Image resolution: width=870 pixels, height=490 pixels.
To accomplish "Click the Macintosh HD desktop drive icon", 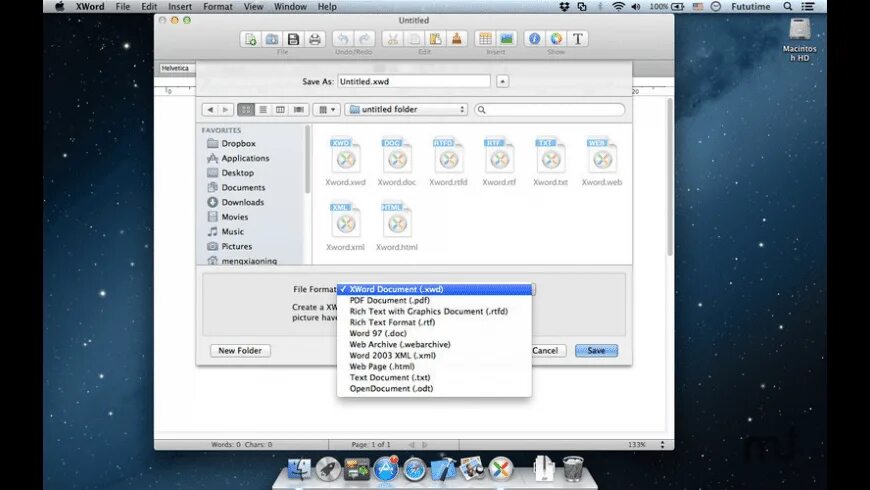I will pos(800,39).
